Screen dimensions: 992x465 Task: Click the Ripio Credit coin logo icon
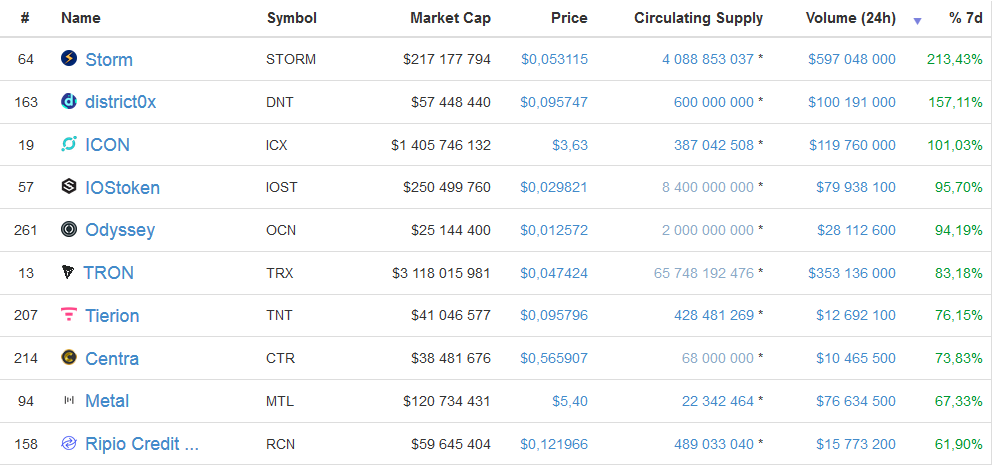[x=69, y=443]
